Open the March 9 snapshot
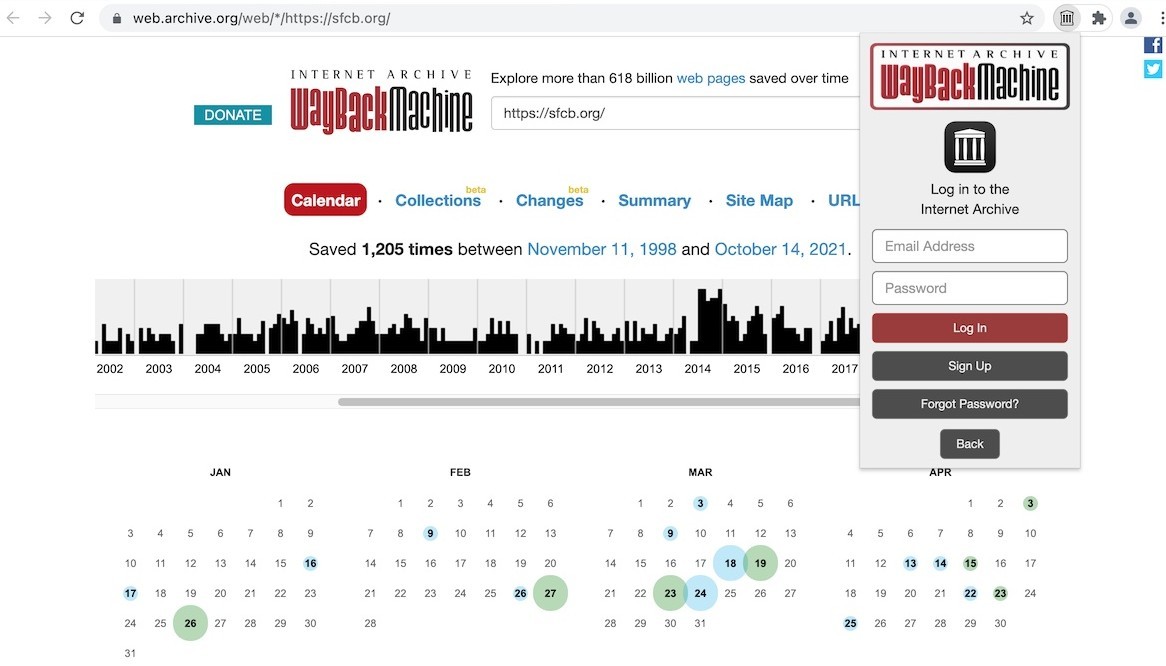1166x666 pixels. (x=670, y=533)
